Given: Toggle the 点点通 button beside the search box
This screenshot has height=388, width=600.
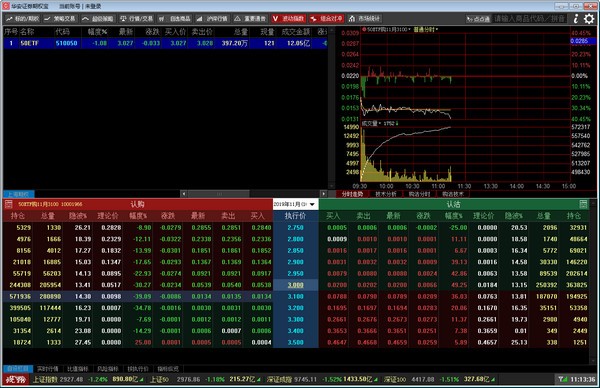Looking at the screenshot, I should tap(479, 19).
